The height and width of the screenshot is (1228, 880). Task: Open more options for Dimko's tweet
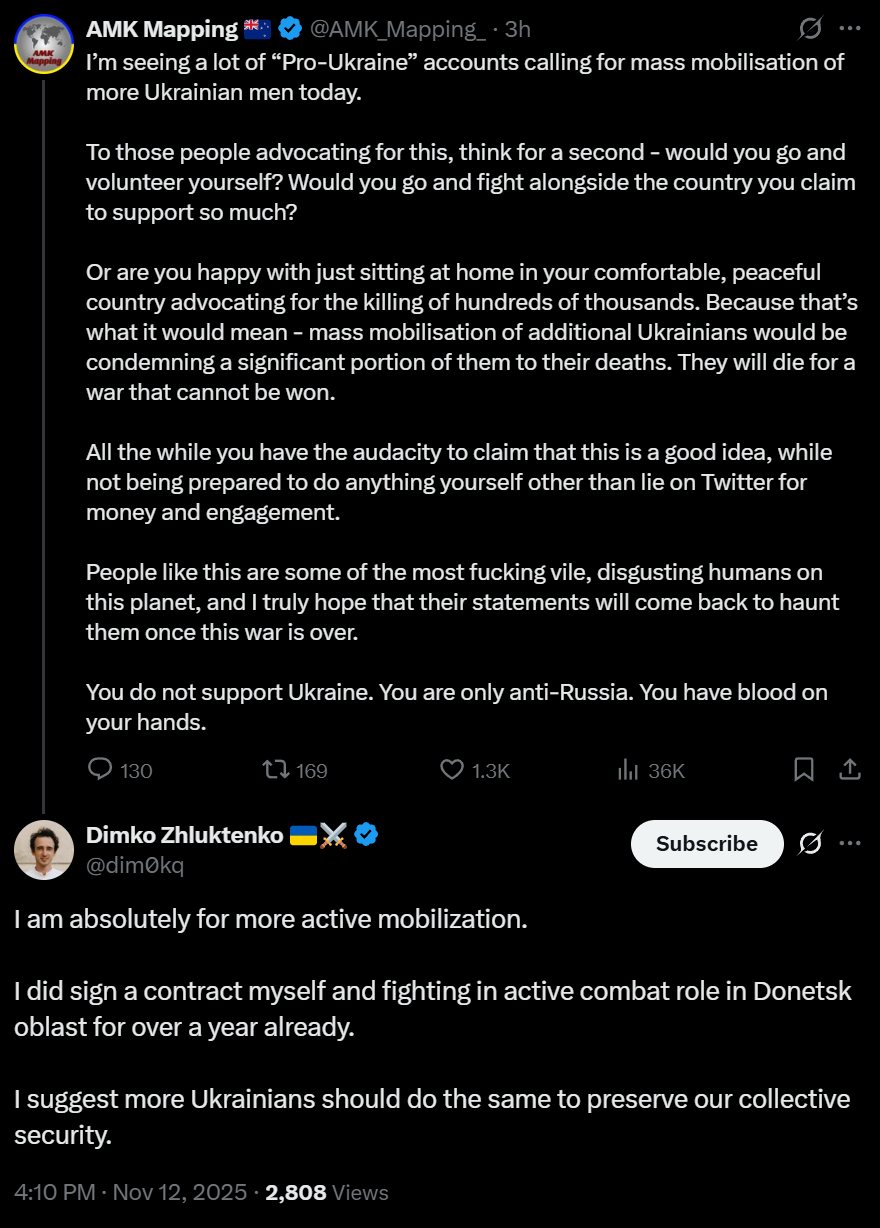click(850, 844)
